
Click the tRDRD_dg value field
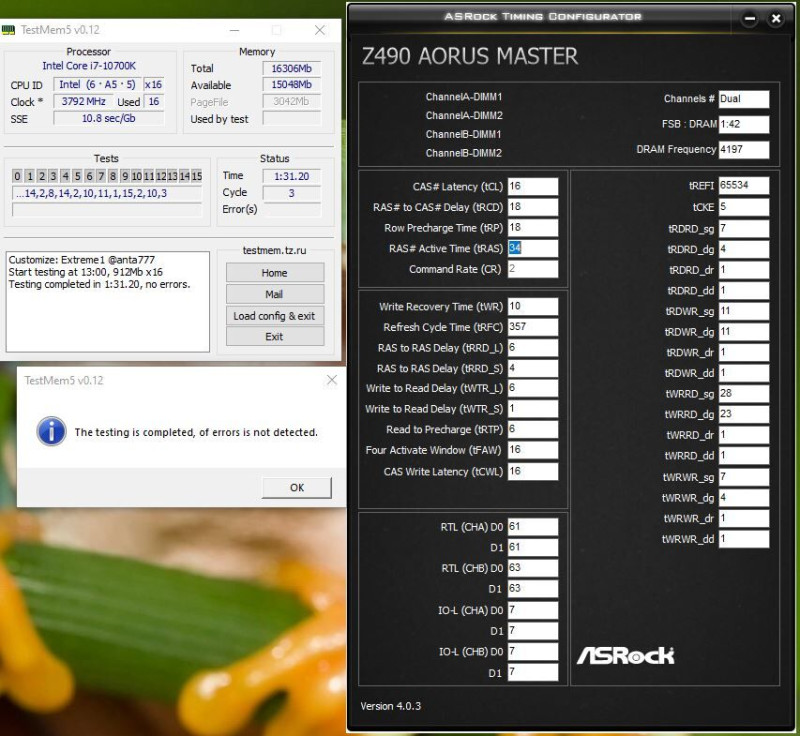pyautogui.click(x=744, y=249)
